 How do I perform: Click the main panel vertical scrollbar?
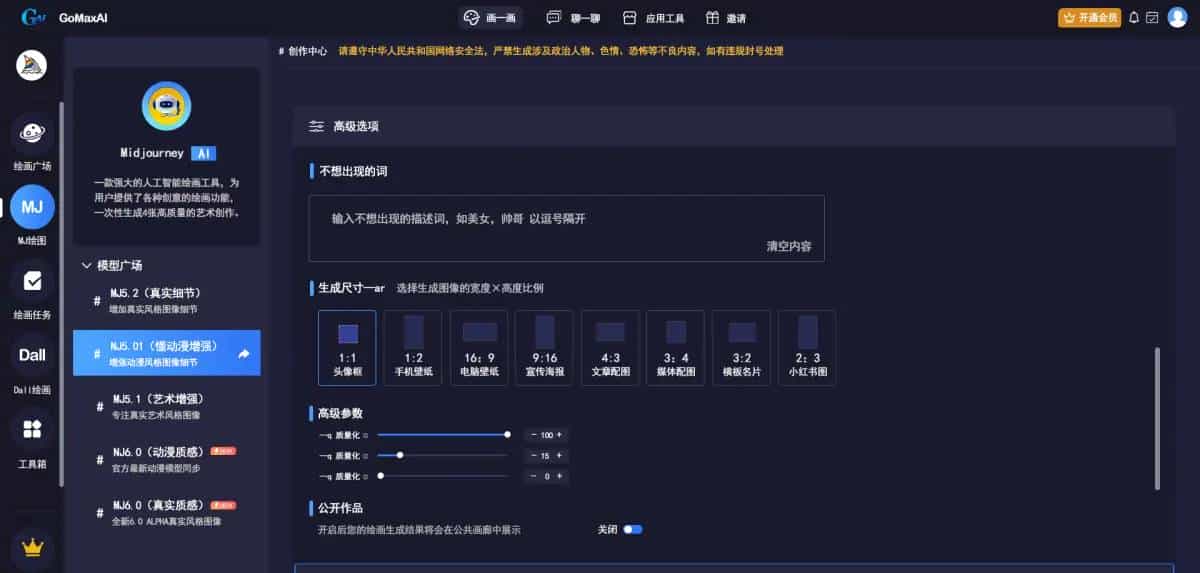coord(1158,418)
